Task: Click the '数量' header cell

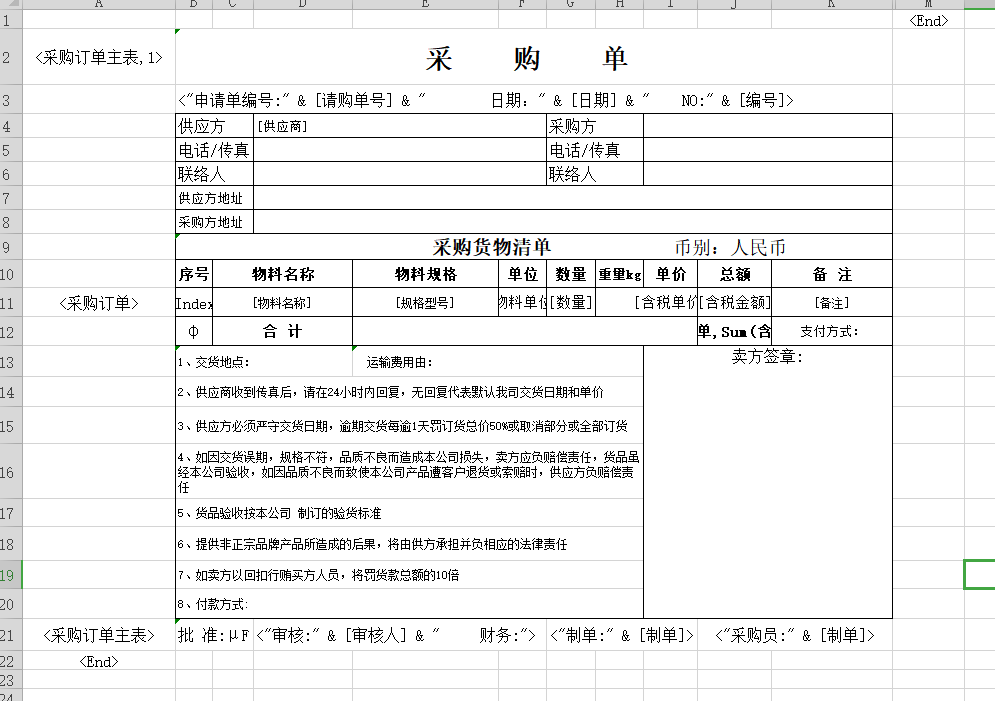Action: 571,274
